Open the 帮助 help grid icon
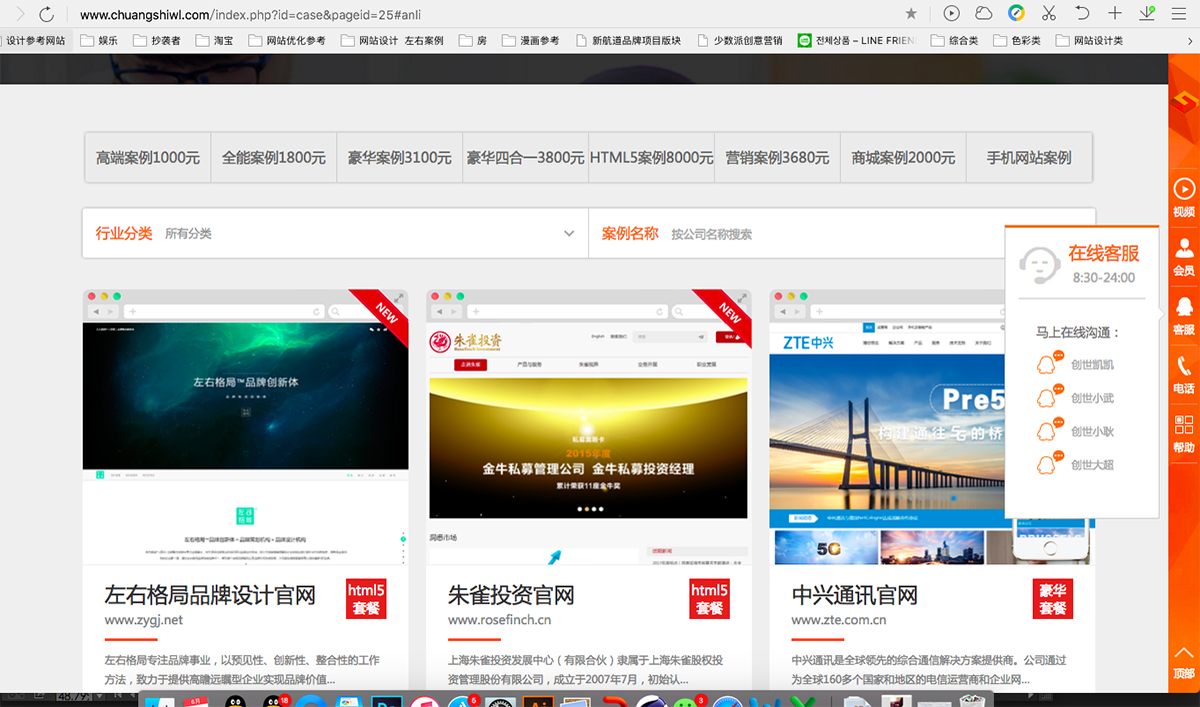 (1183, 432)
